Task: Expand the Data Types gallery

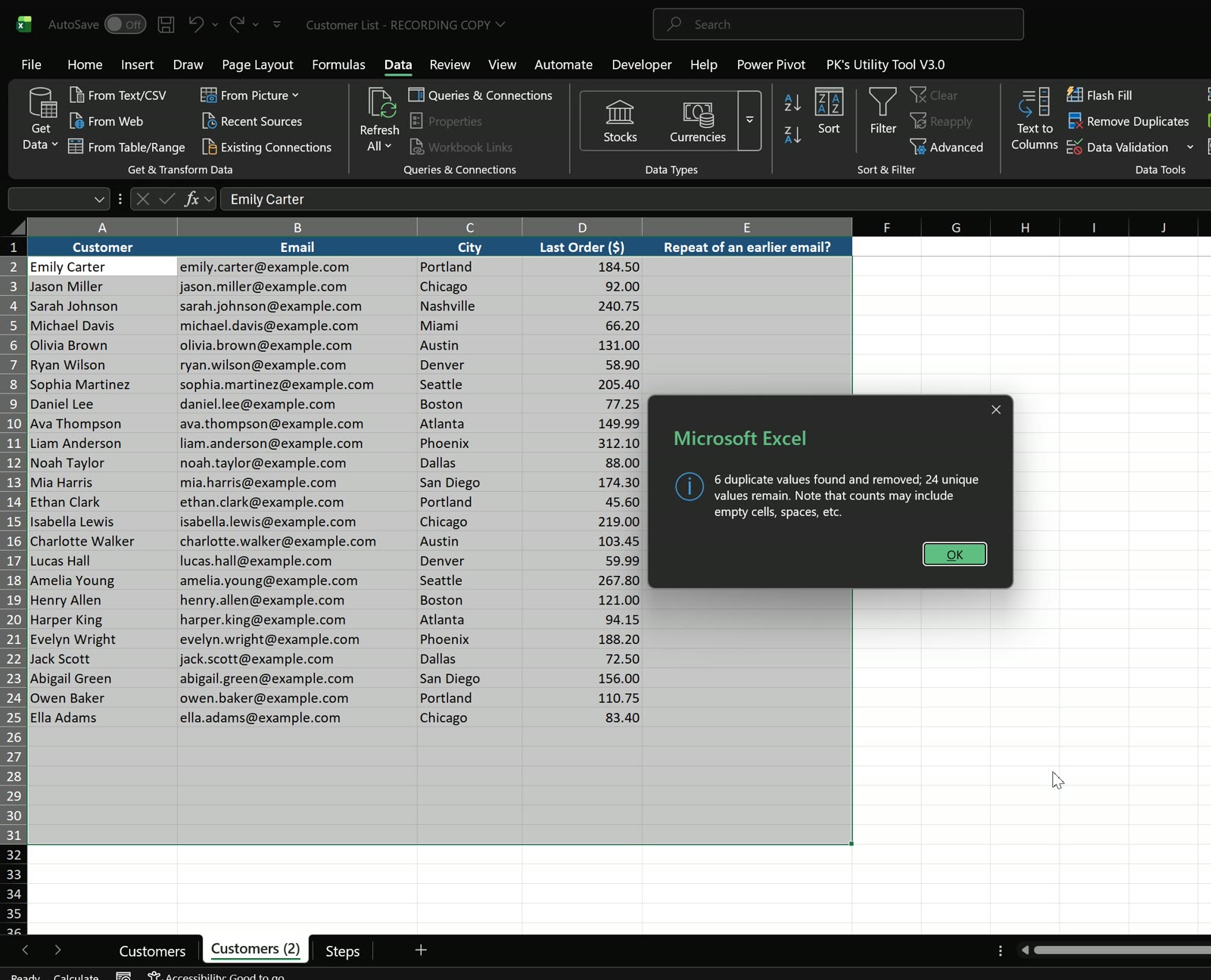Action: pos(749,121)
